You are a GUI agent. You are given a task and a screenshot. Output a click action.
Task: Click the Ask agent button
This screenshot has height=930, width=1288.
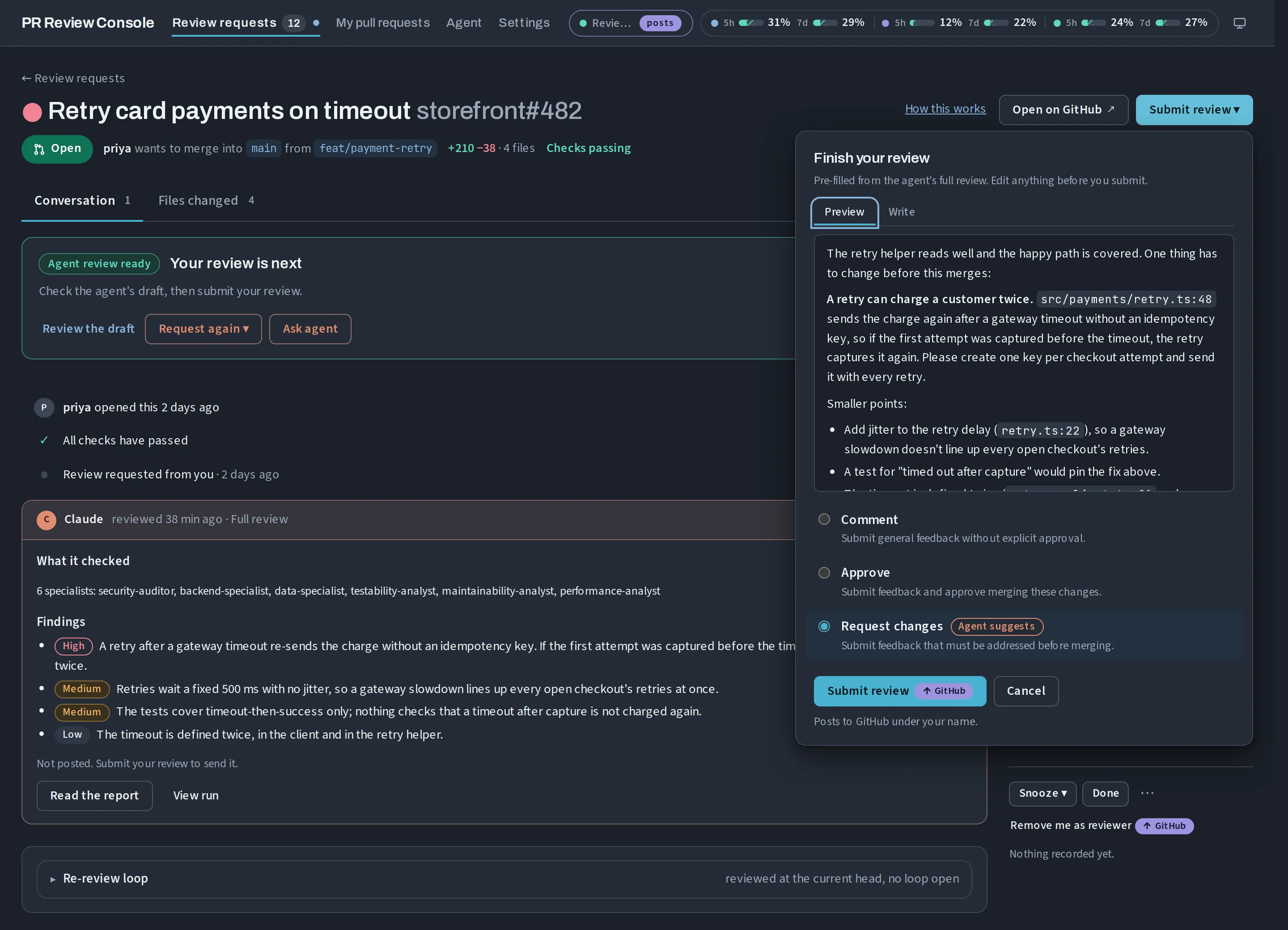click(310, 330)
